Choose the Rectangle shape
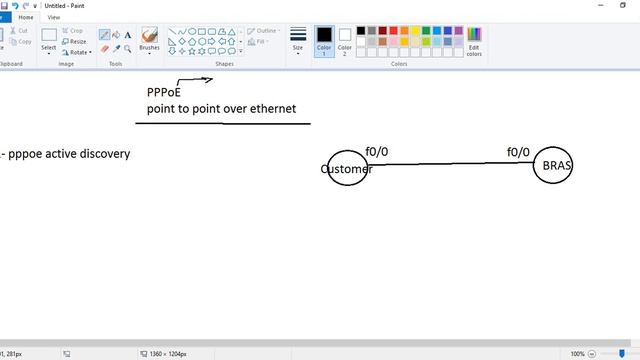Image resolution: width=640 pixels, height=360 pixels. tap(202, 32)
